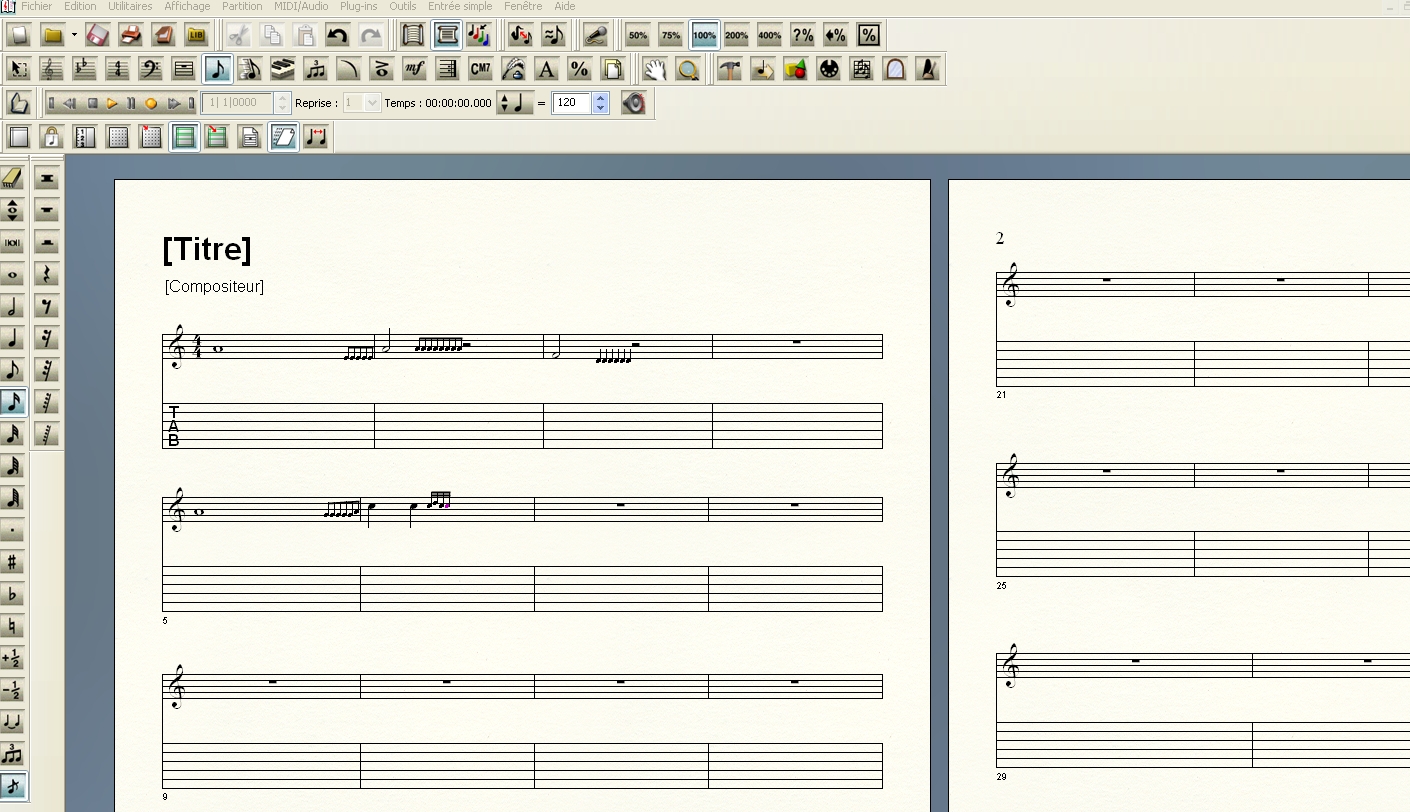The width and height of the screenshot is (1410, 812).
Task: Increase tempo with the spinner up arrow
Action: point(600,98)
